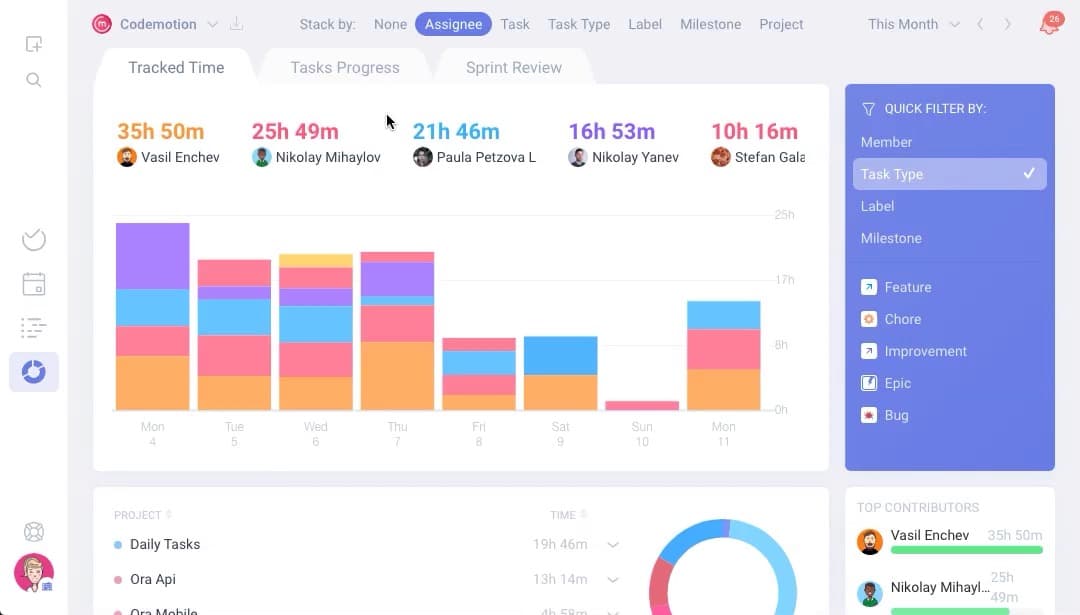
Task: Open search from the left sidebar
Action: pyautogui.click(x=34, y=80)
